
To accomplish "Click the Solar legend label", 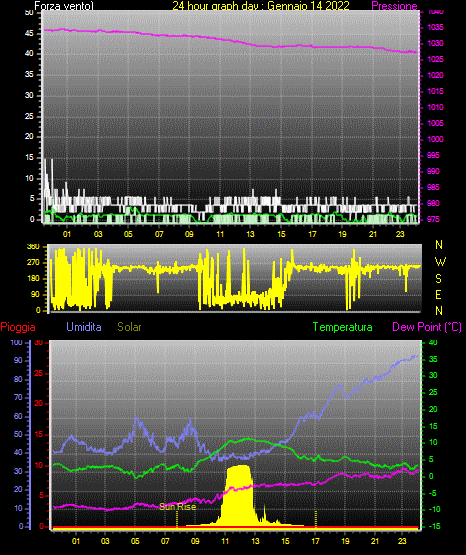I will 129,327.
